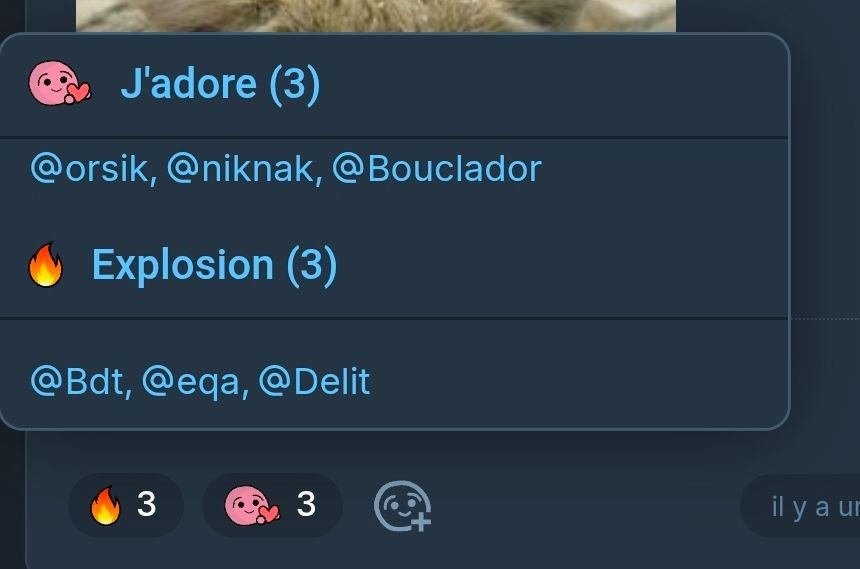Viewport: 860px width, 569px height.
Task: Go to the @eqa user mention
Action: point(194,381)
